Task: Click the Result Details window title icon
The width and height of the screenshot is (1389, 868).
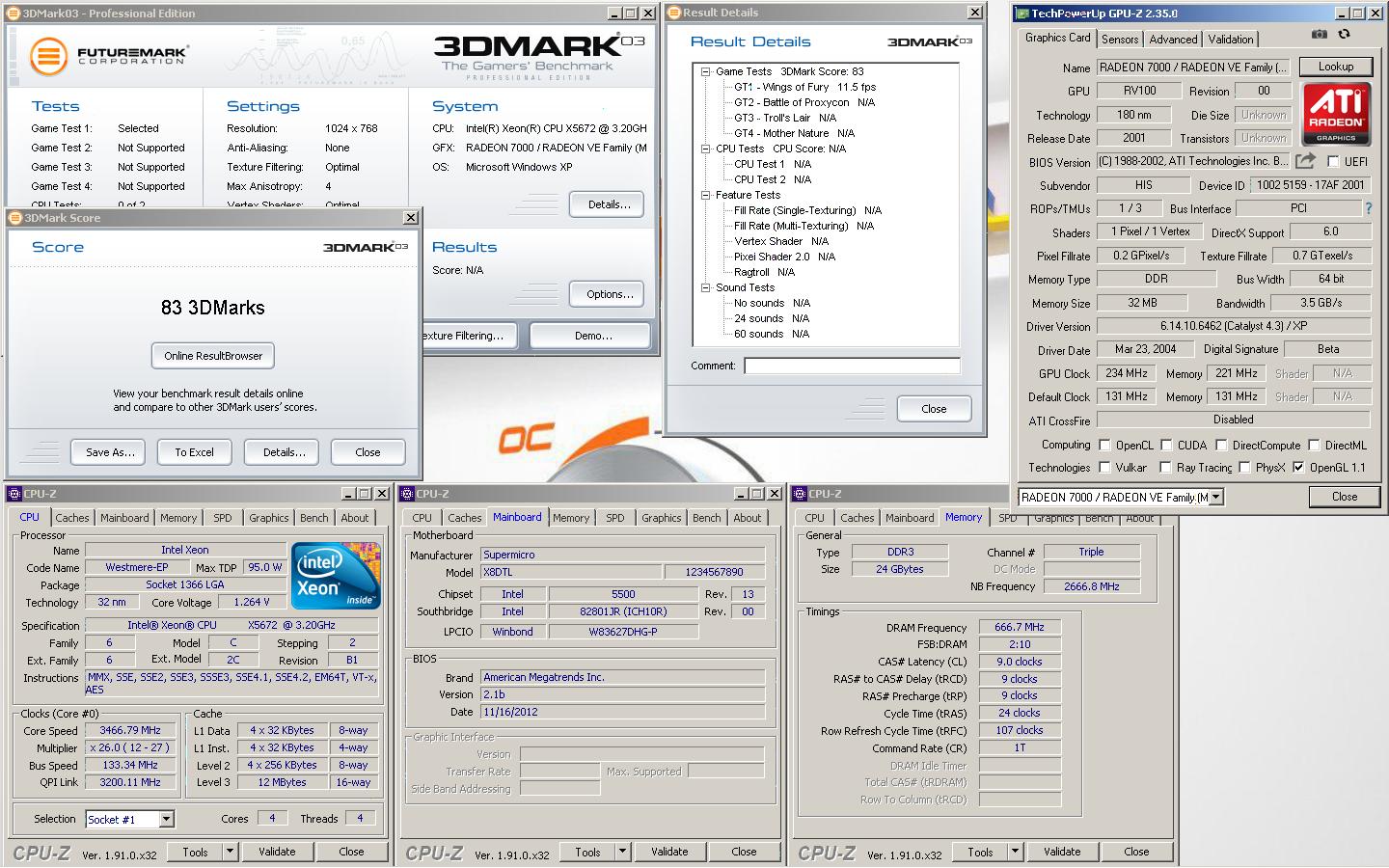Action: point(674,13)
